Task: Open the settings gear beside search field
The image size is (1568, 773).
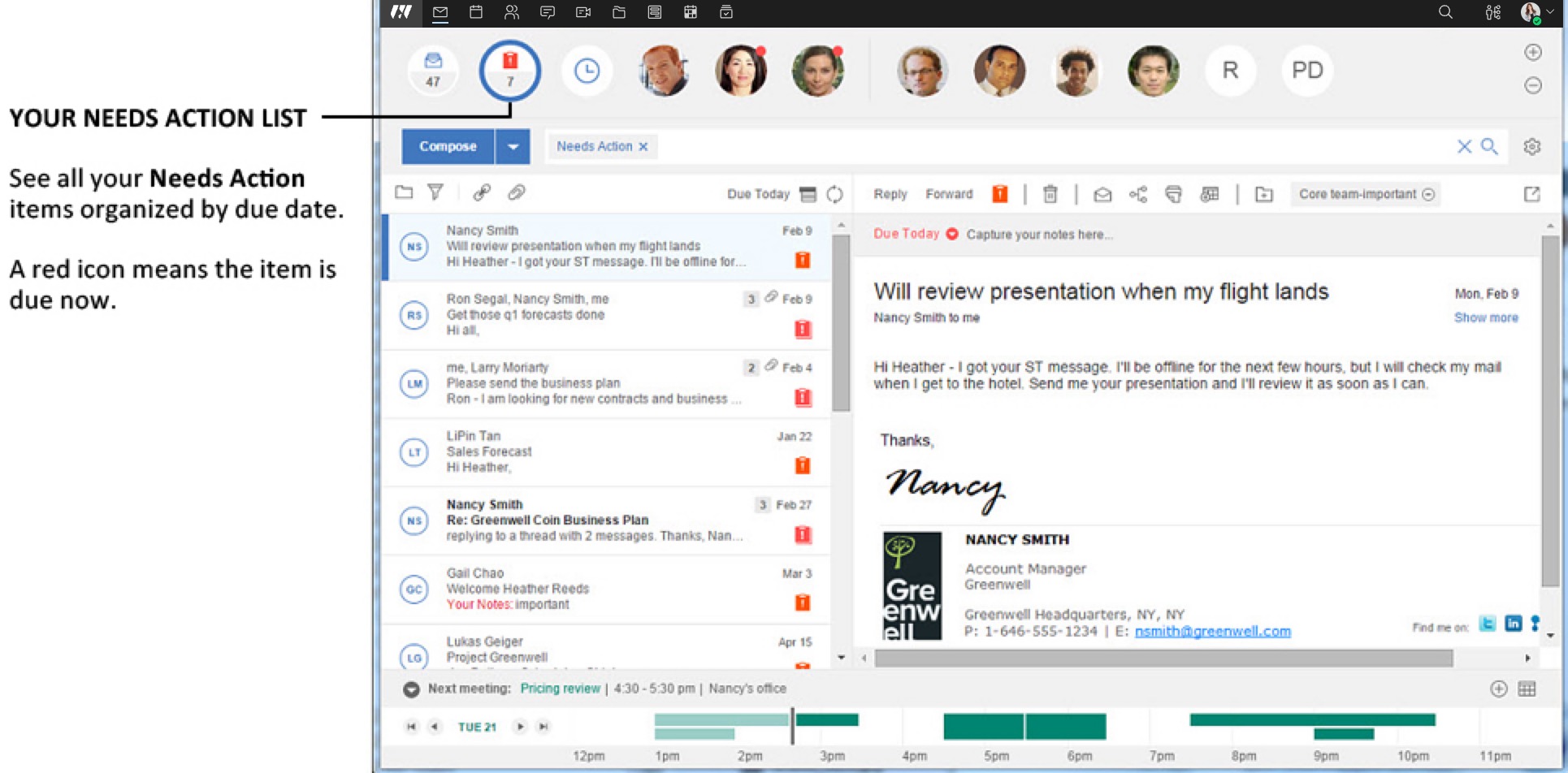Action: 1532,146
